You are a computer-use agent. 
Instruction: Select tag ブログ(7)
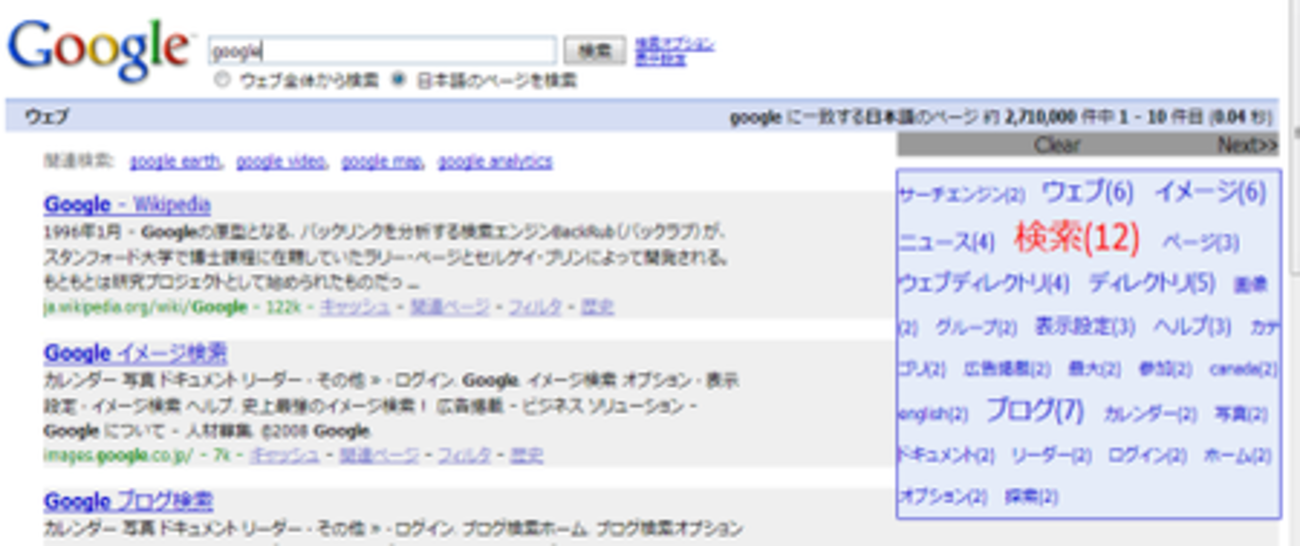pyautogui.click(x=1035, y=410)
